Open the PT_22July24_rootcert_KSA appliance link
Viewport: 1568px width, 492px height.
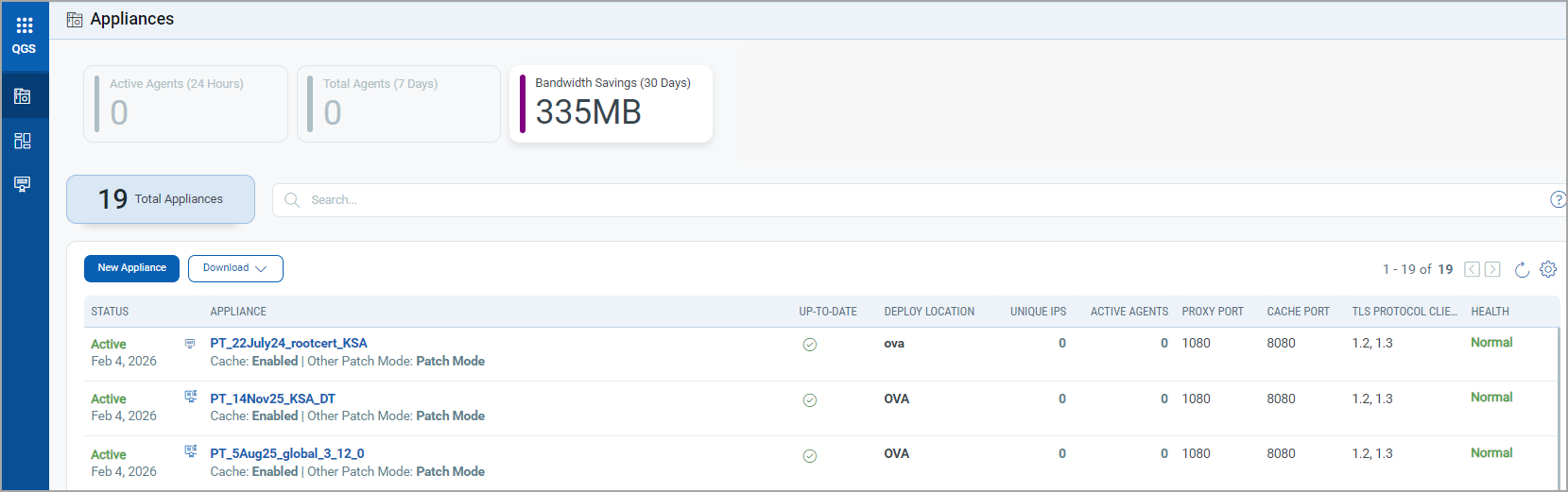coord(288,343)
